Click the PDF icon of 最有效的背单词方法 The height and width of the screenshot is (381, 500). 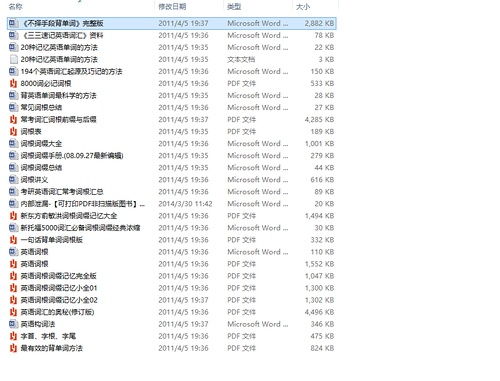pos(13,348)
